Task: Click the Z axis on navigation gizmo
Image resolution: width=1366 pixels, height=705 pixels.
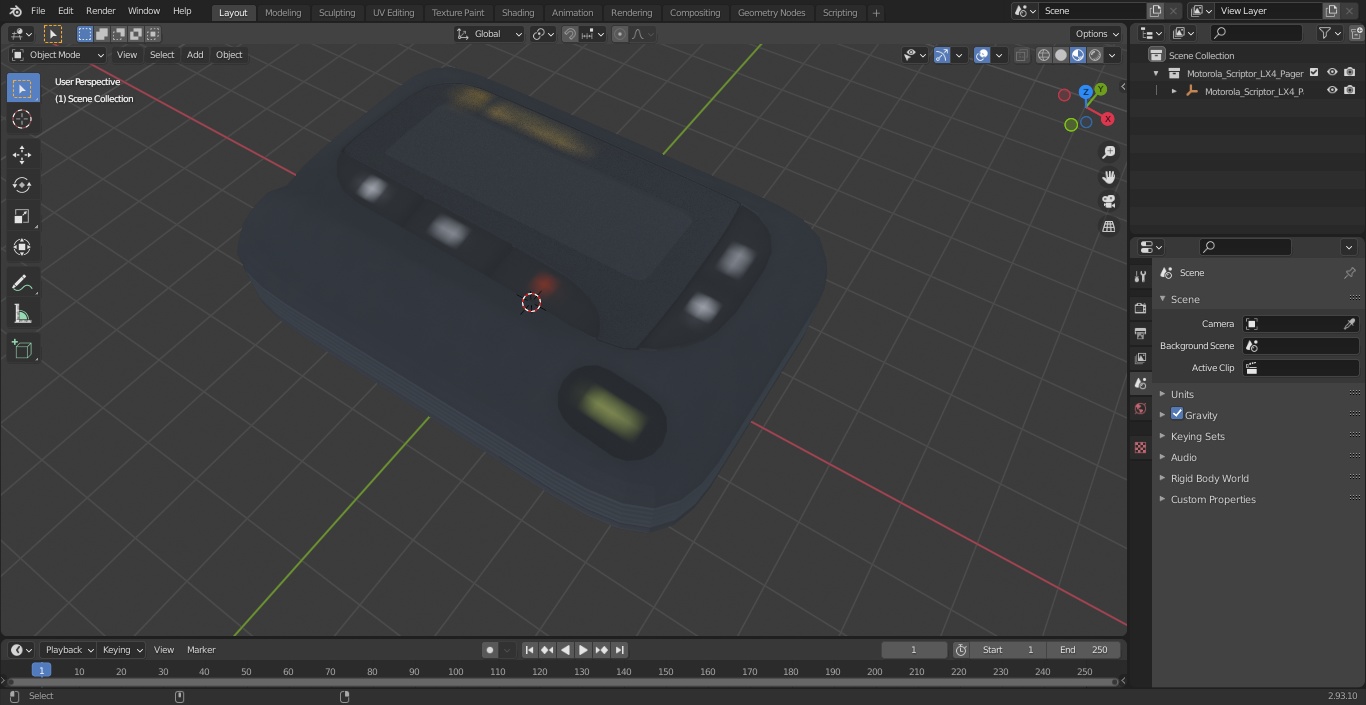Action: click(1086, 92)
